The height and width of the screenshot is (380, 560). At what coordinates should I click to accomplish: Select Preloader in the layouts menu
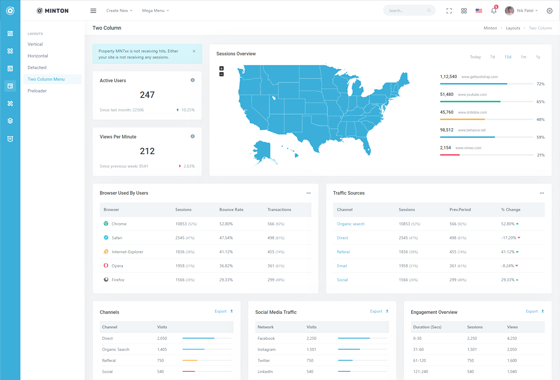pos(37,91)
